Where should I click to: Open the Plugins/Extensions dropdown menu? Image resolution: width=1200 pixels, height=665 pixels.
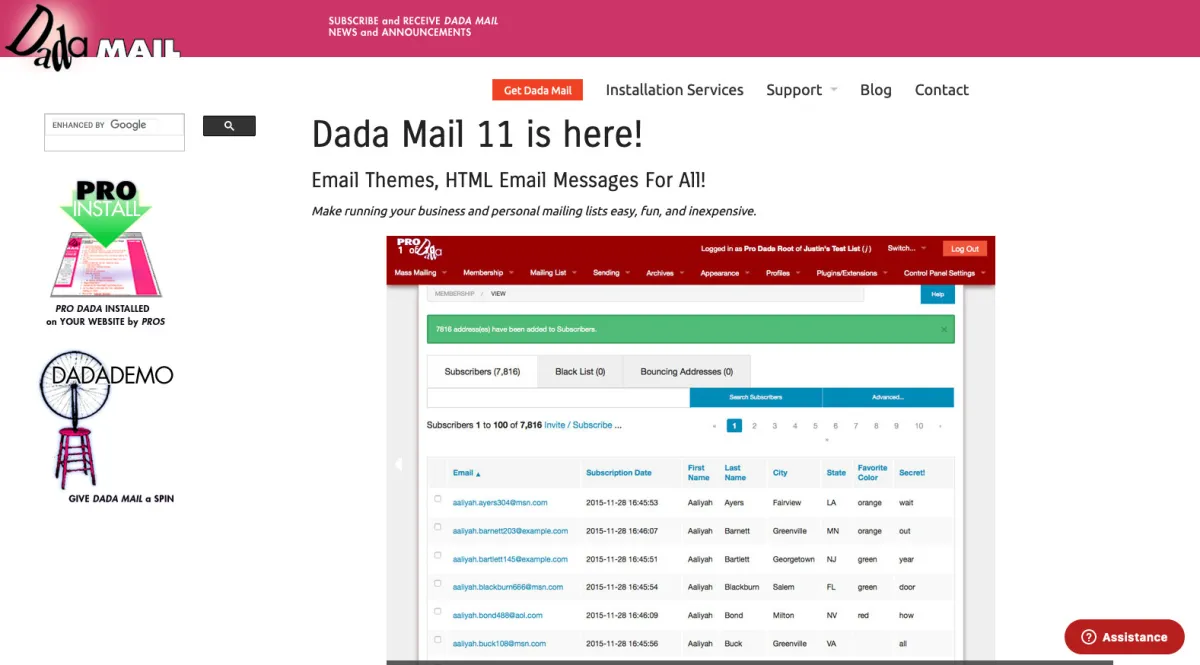coord(852,273)
